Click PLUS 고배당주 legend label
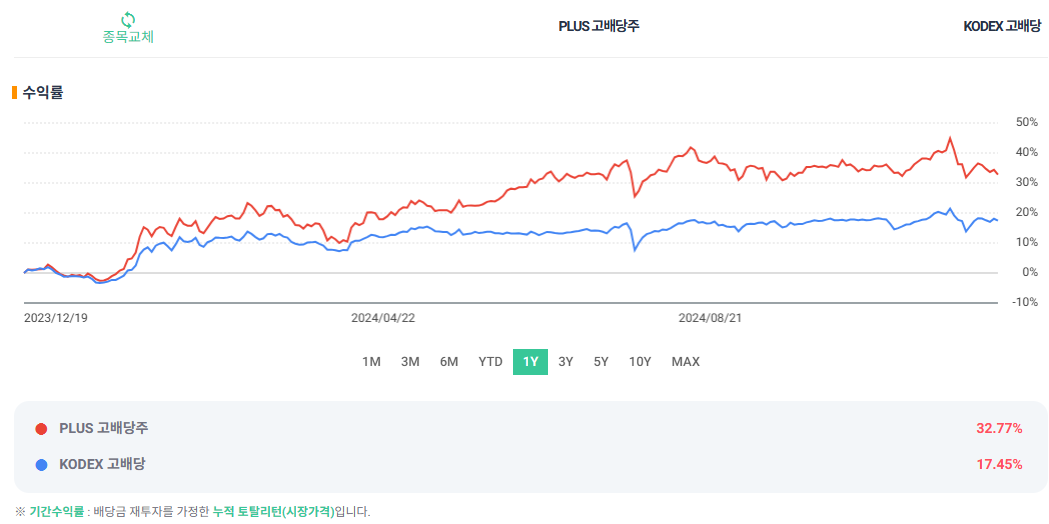 click(104, 428)
